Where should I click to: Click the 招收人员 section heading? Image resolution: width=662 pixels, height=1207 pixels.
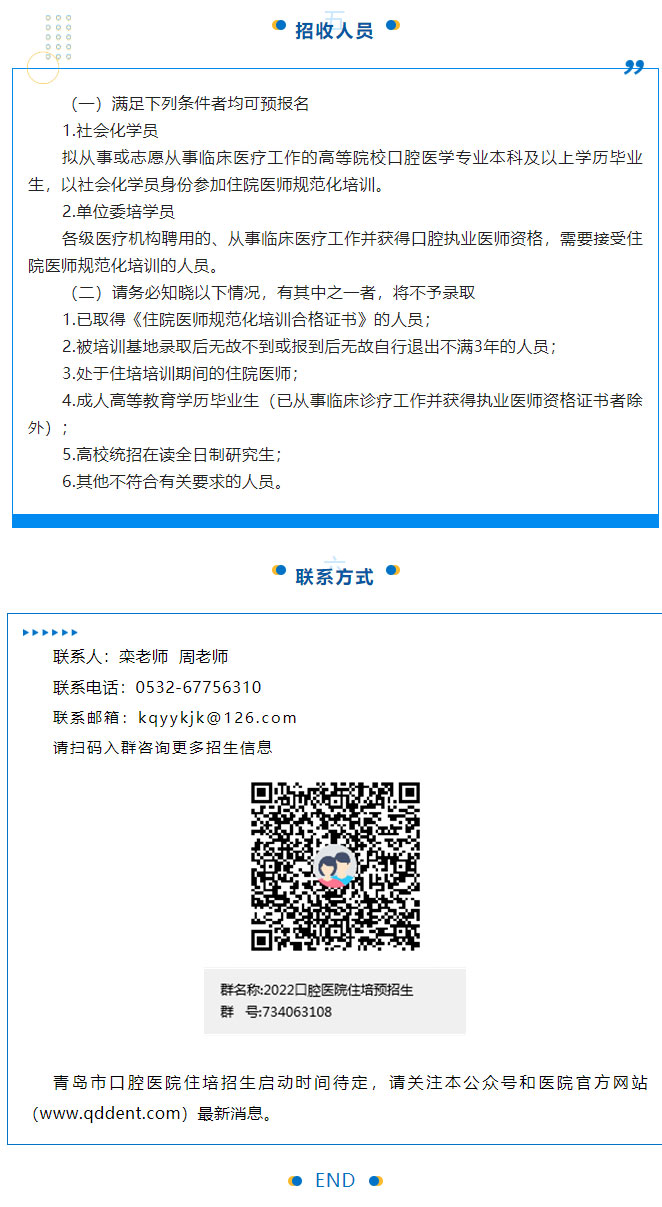(x=335, y=31)
